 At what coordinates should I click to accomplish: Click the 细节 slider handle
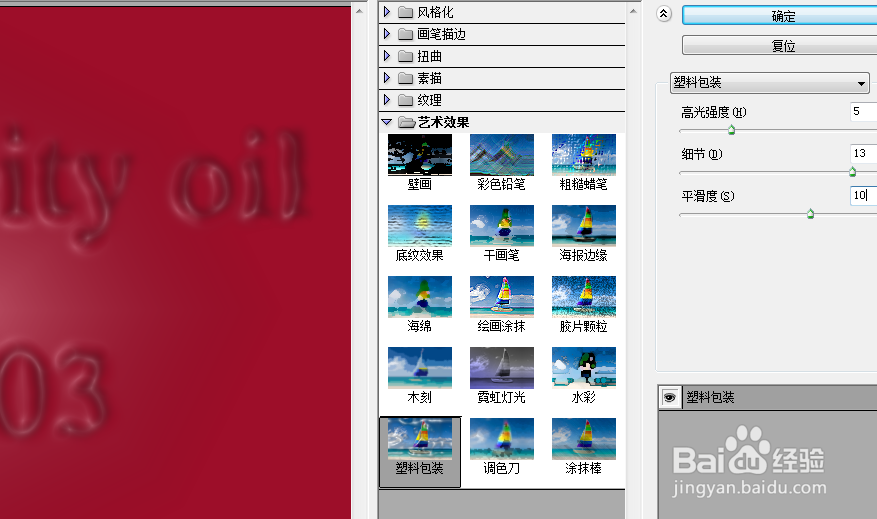(852, 172)
